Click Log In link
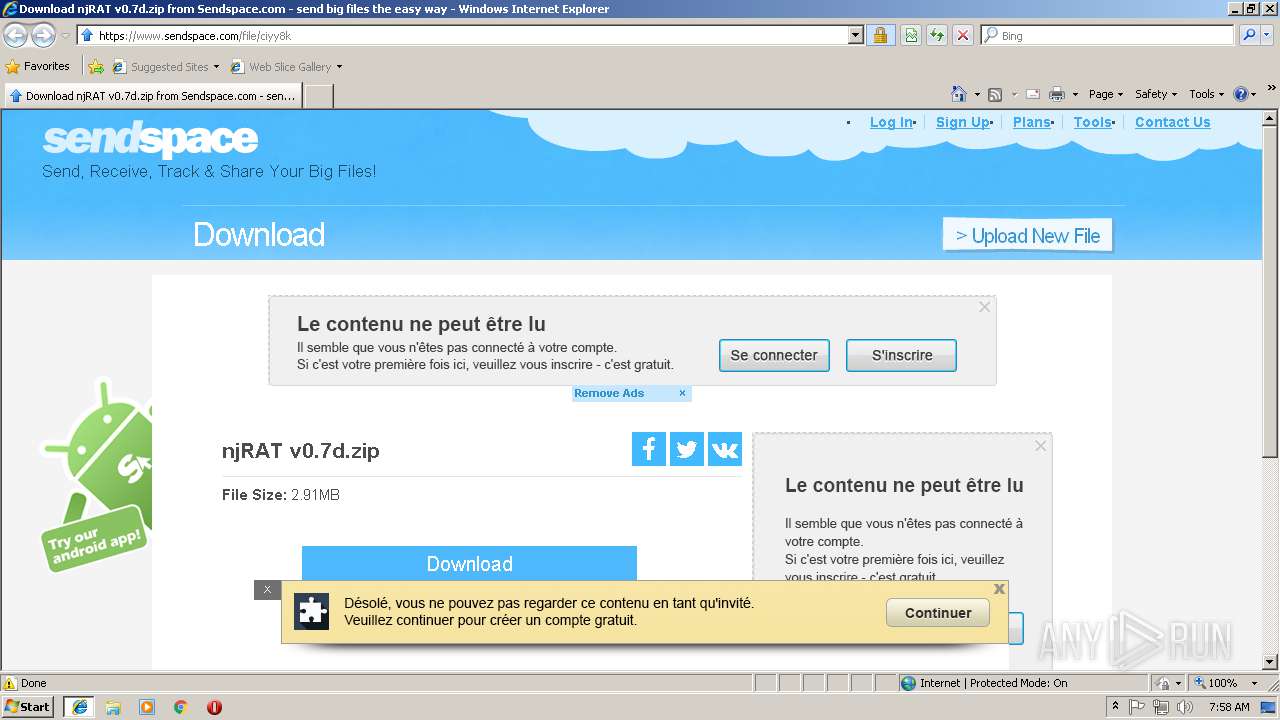The image size is (1280, 720). [891, 122]
